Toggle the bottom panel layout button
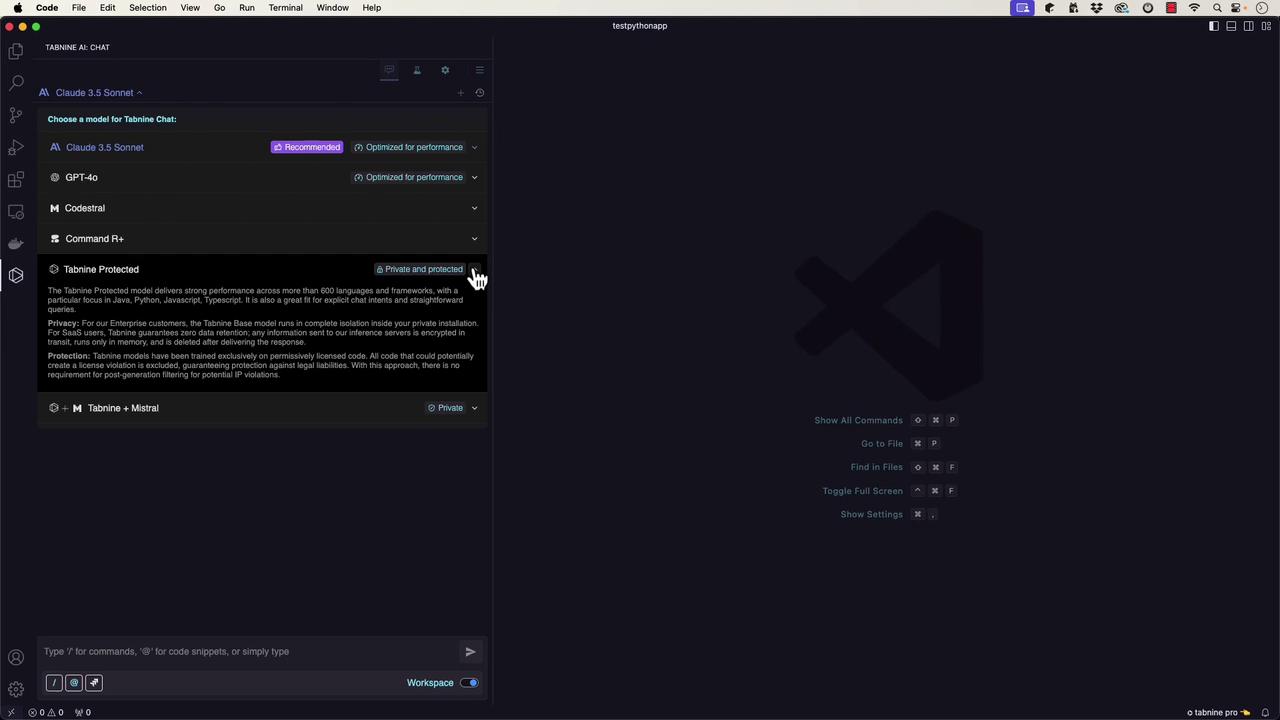Screen dimensions: 1280x720 click(1231, 26)
